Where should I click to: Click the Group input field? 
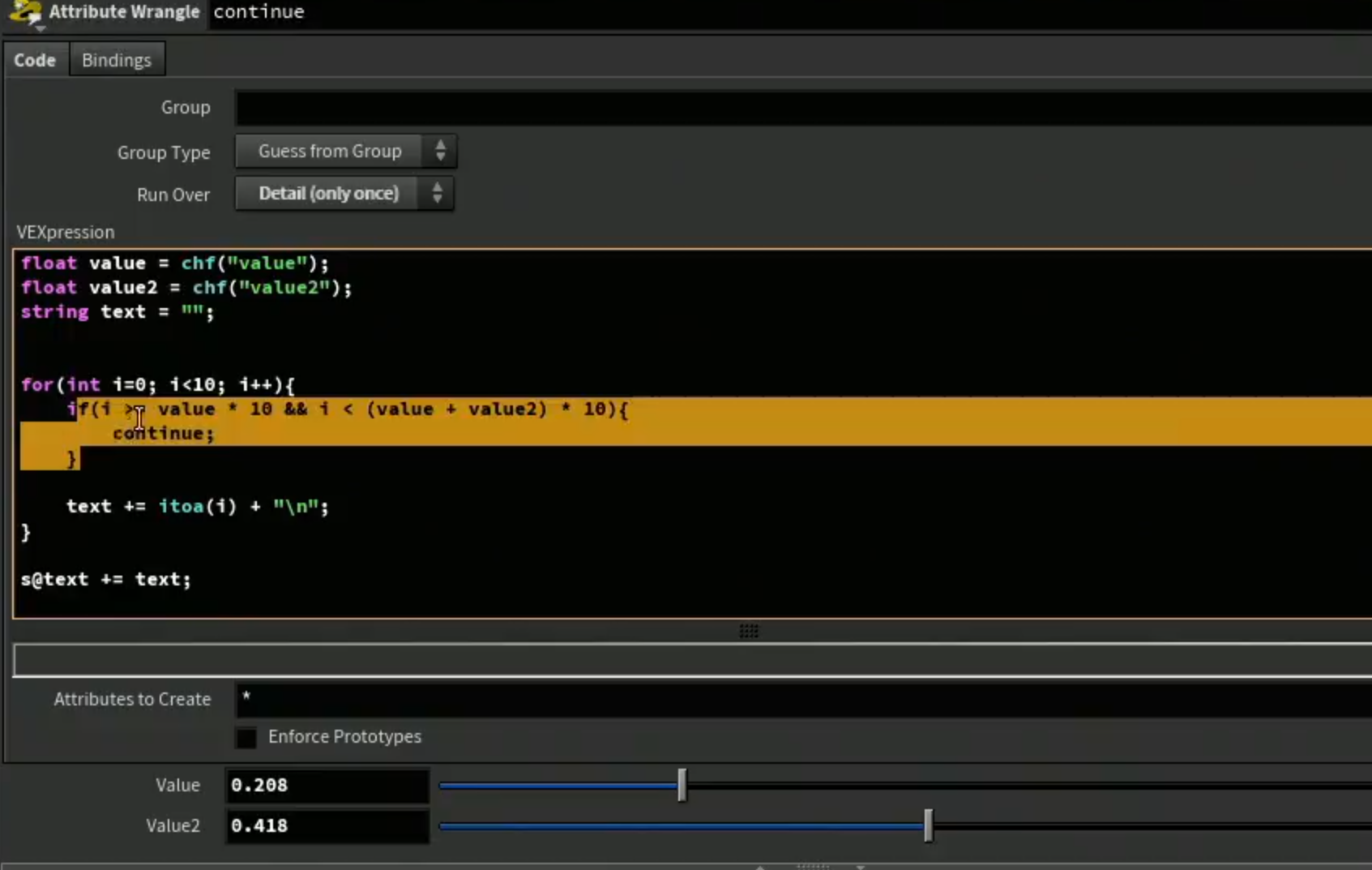coord(803,108)
